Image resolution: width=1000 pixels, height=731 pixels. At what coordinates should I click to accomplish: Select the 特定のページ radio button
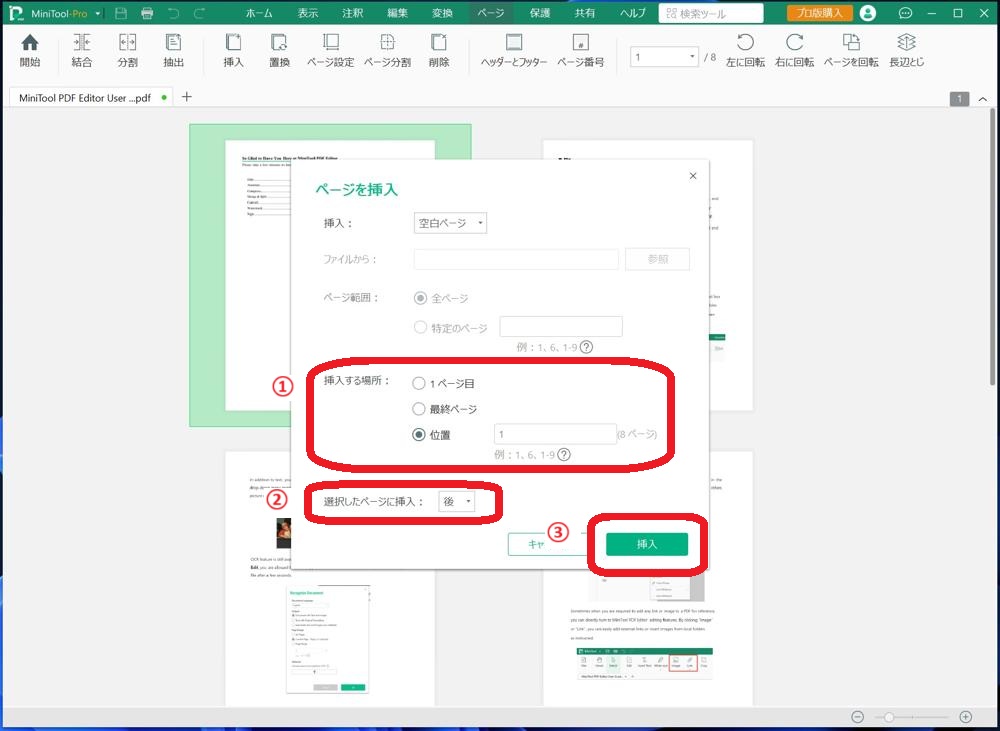tap(420, 327)
